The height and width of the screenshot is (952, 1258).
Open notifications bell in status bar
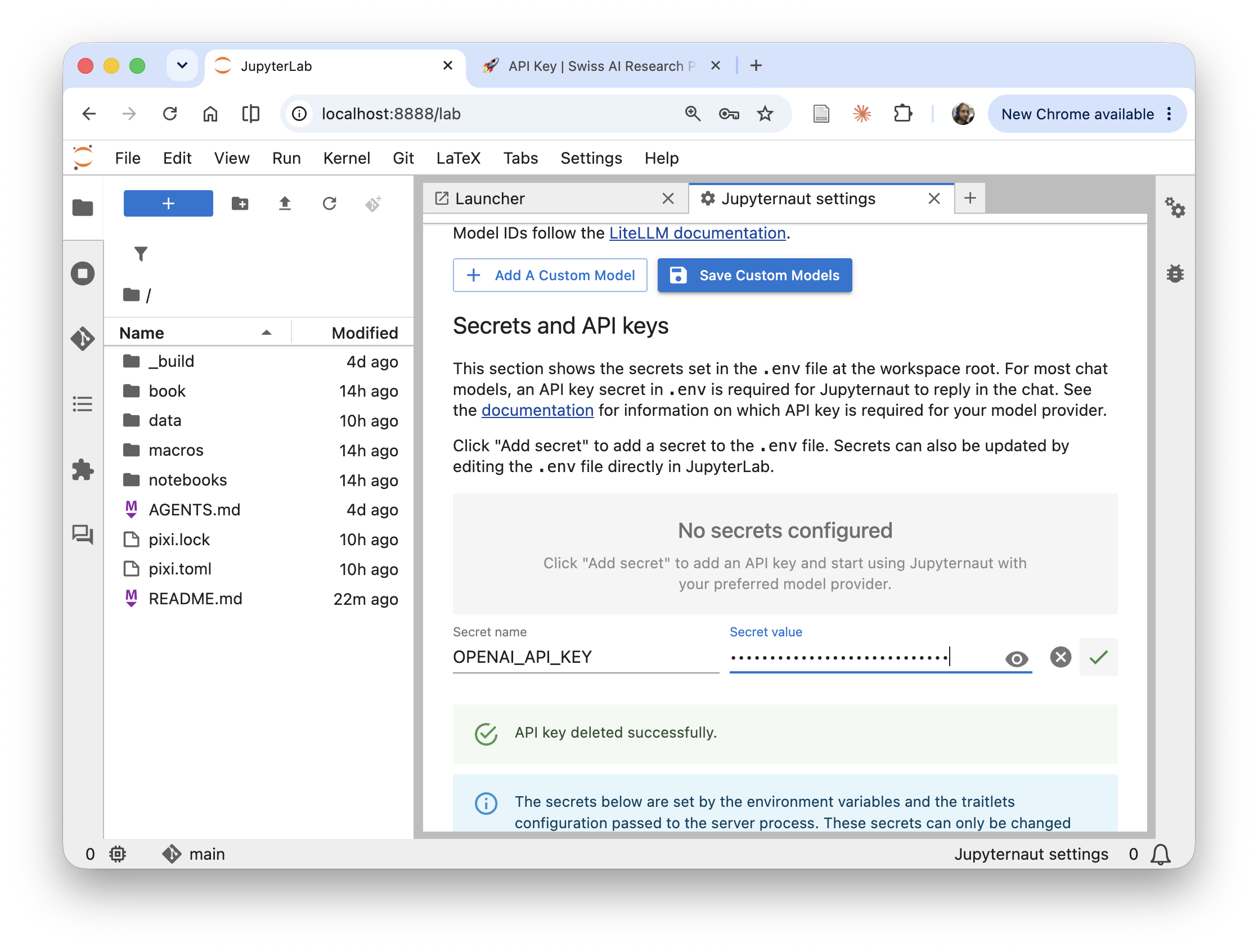(x=1160, y=854)
